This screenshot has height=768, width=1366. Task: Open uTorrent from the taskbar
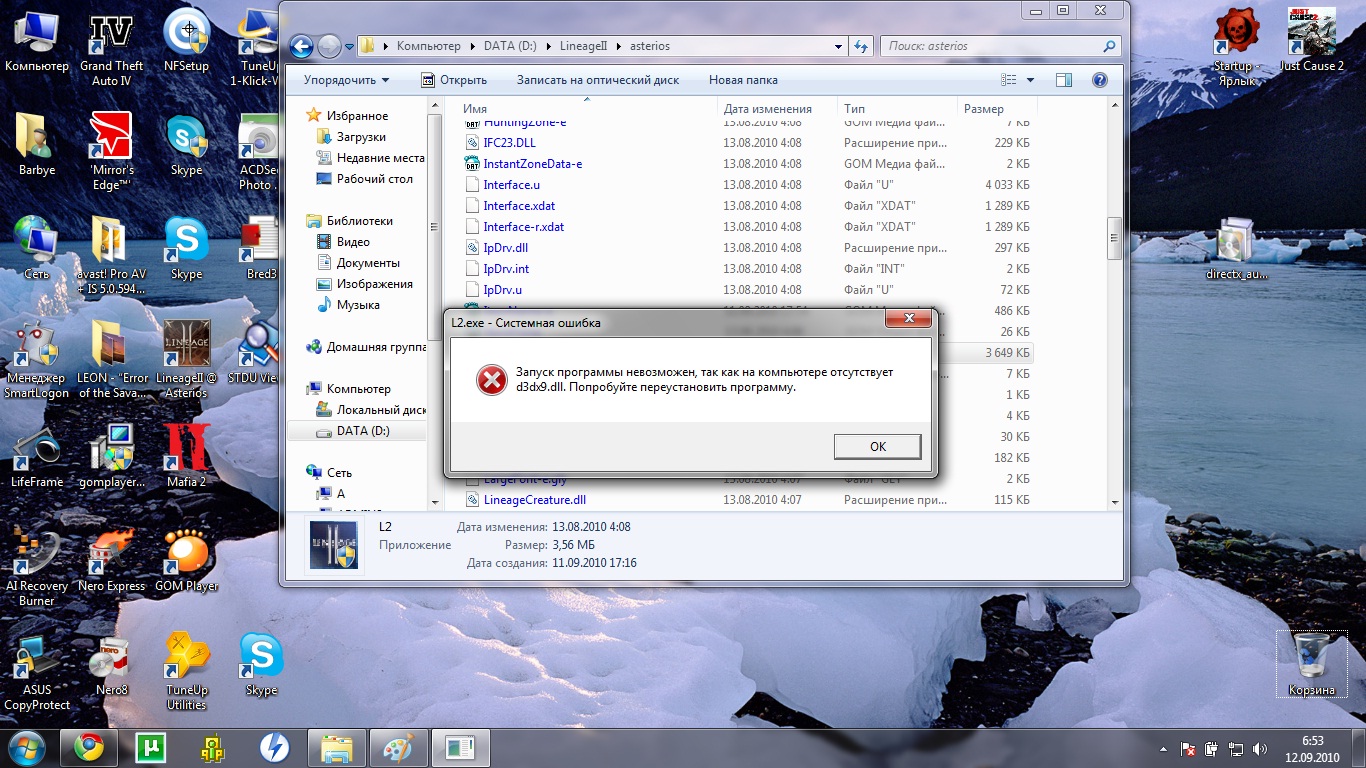coord(150,747)
